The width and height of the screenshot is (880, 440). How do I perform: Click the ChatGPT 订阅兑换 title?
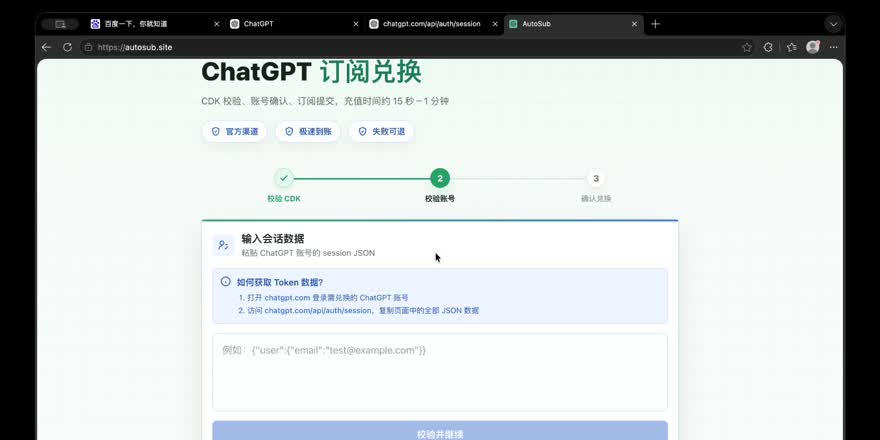[311, 72]
